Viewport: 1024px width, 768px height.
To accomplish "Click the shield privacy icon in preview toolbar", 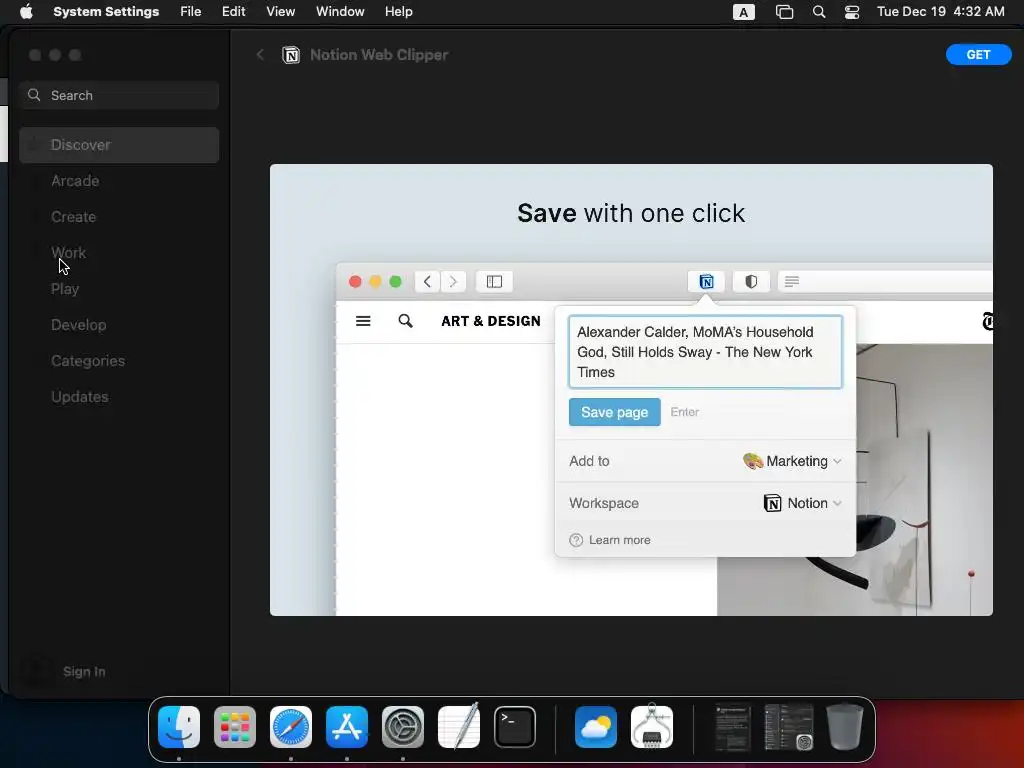I will pos(751,281).
